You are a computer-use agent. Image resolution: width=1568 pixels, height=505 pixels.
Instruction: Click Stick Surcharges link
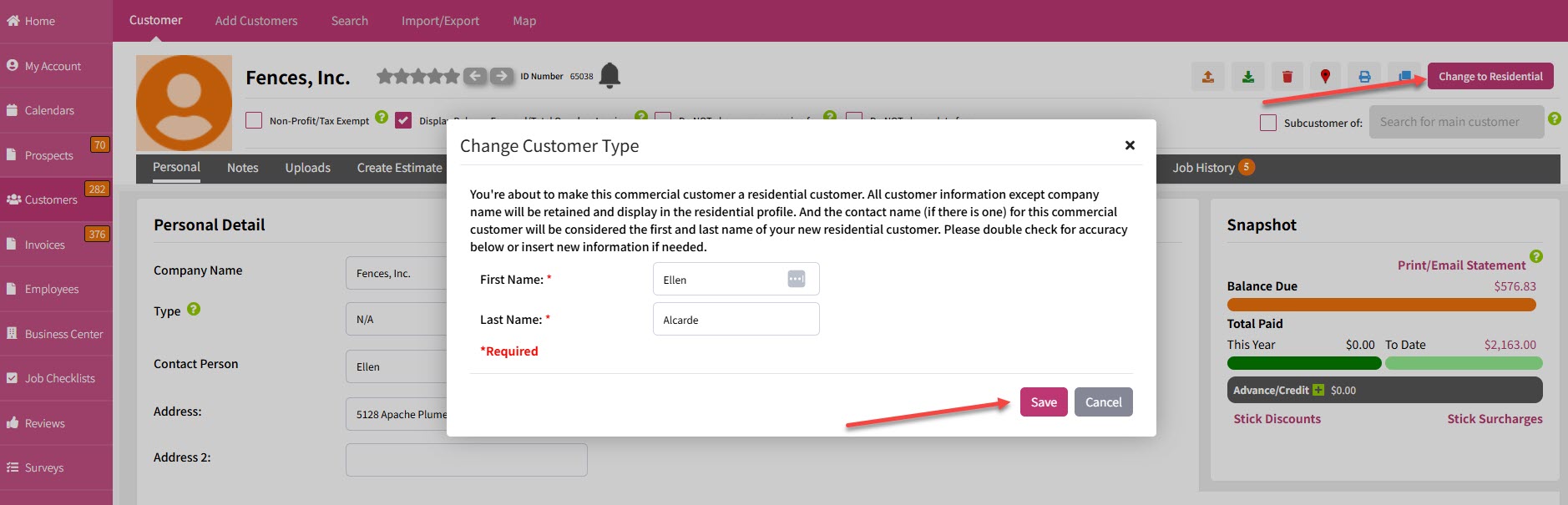[1495, 419]
